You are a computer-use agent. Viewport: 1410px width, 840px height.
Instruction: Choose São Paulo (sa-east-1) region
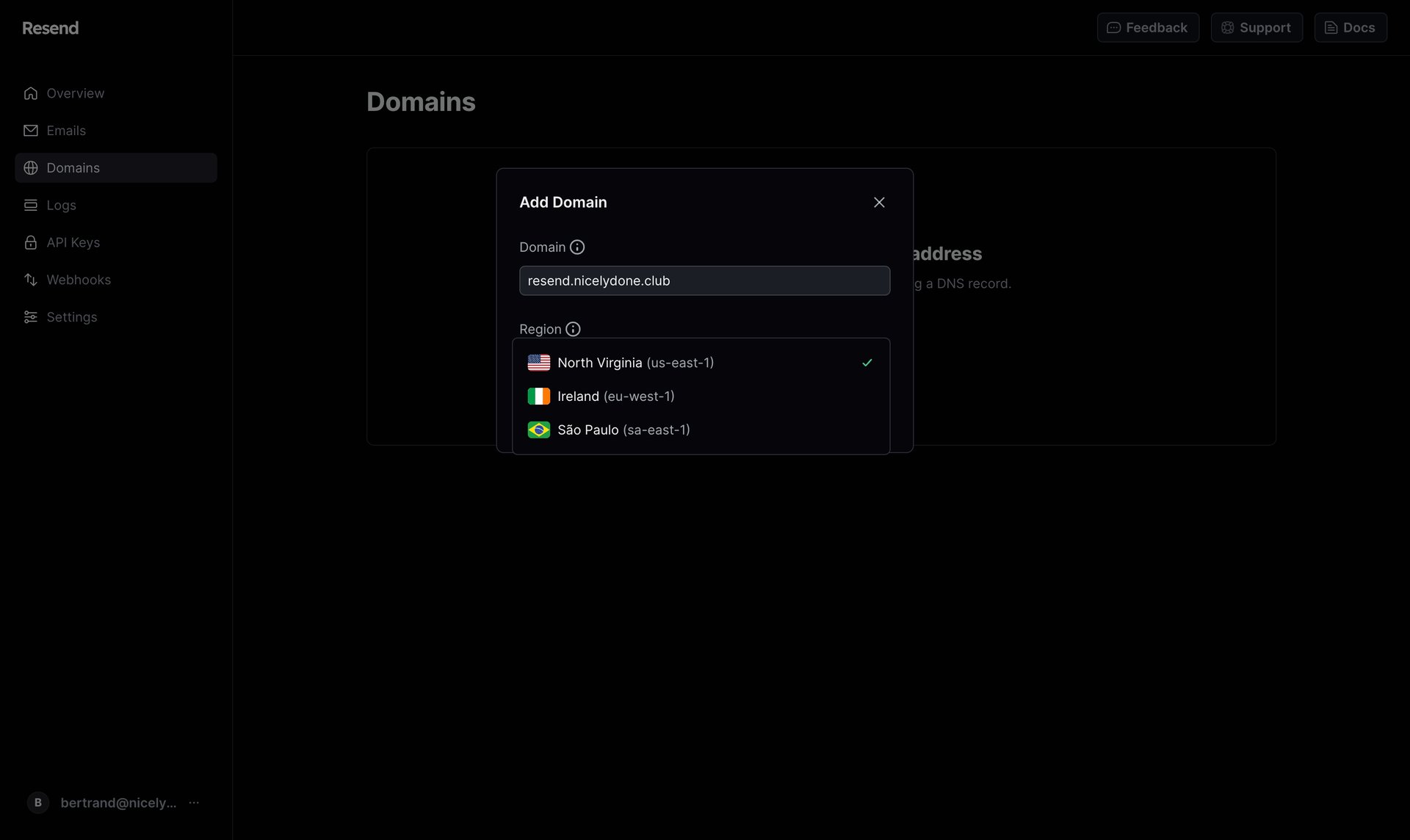point(623,430)
